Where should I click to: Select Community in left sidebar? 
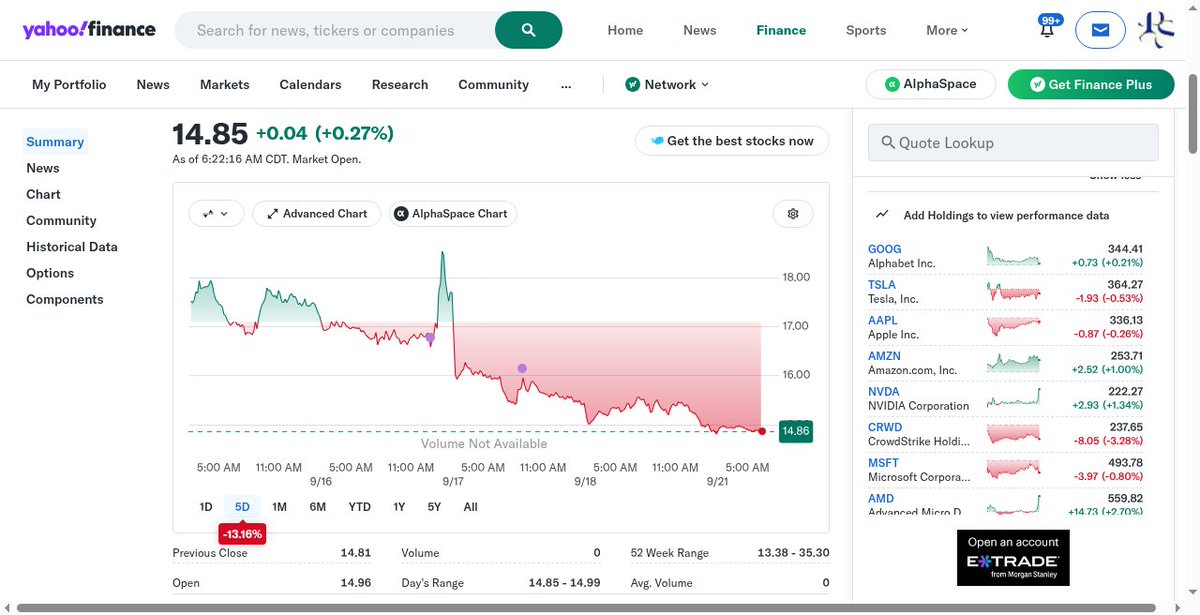[61, 220]
